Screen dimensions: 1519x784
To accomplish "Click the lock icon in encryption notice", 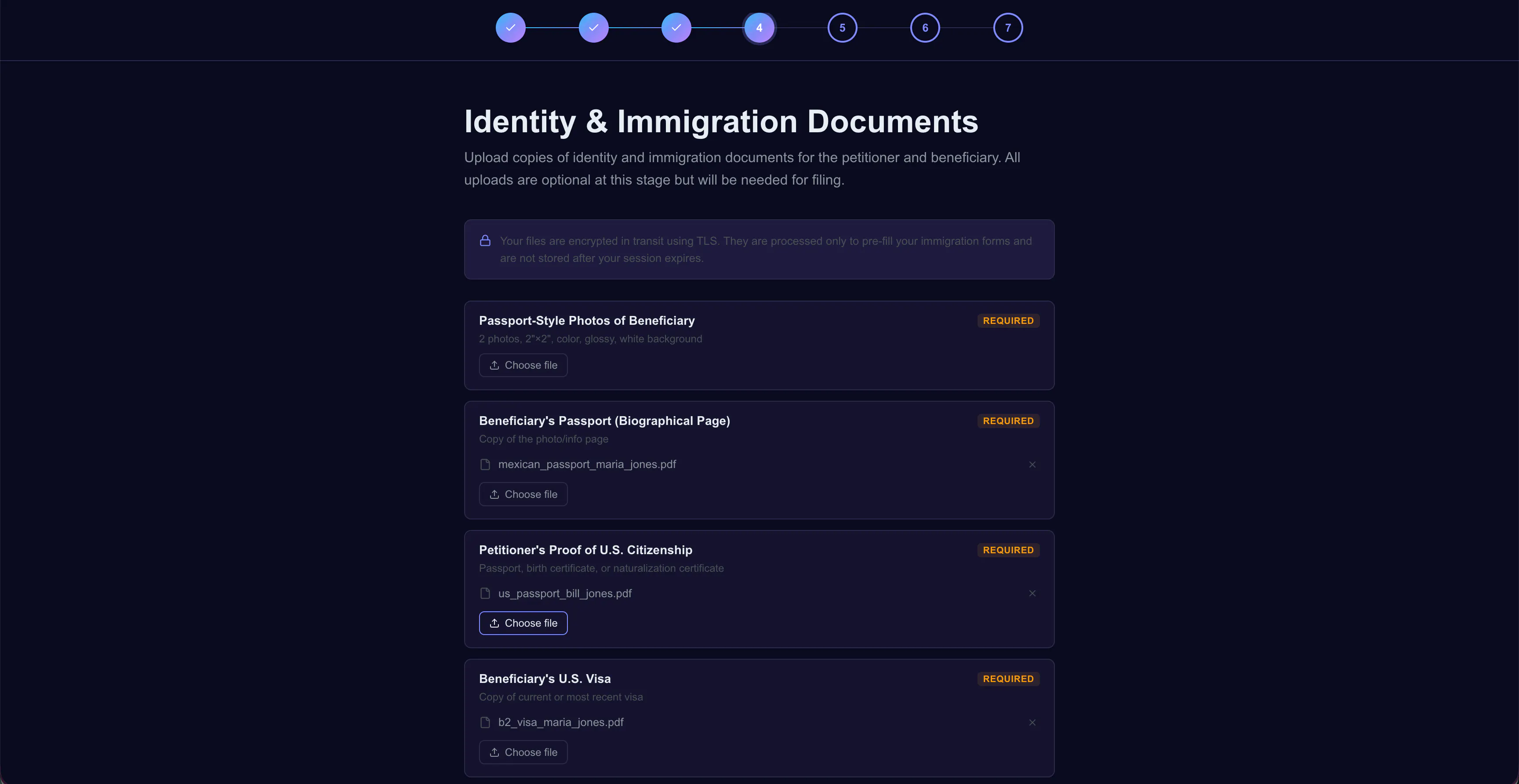I will (485, 240).
